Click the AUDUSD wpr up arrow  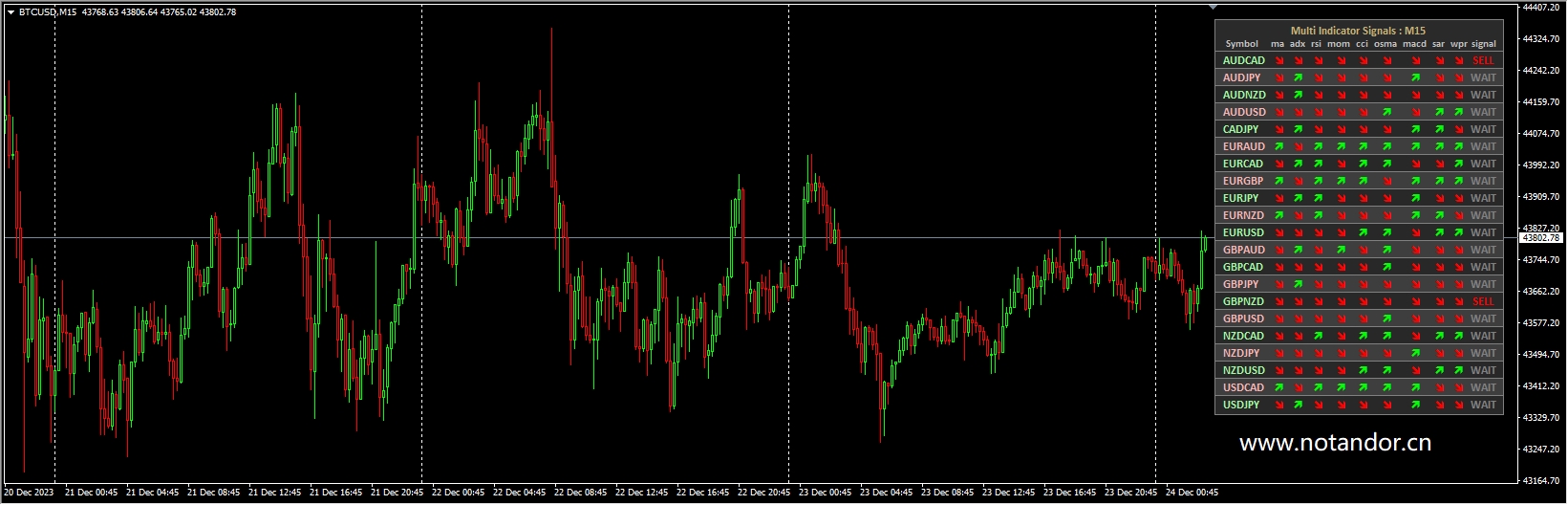click(x=1458, y=112)
